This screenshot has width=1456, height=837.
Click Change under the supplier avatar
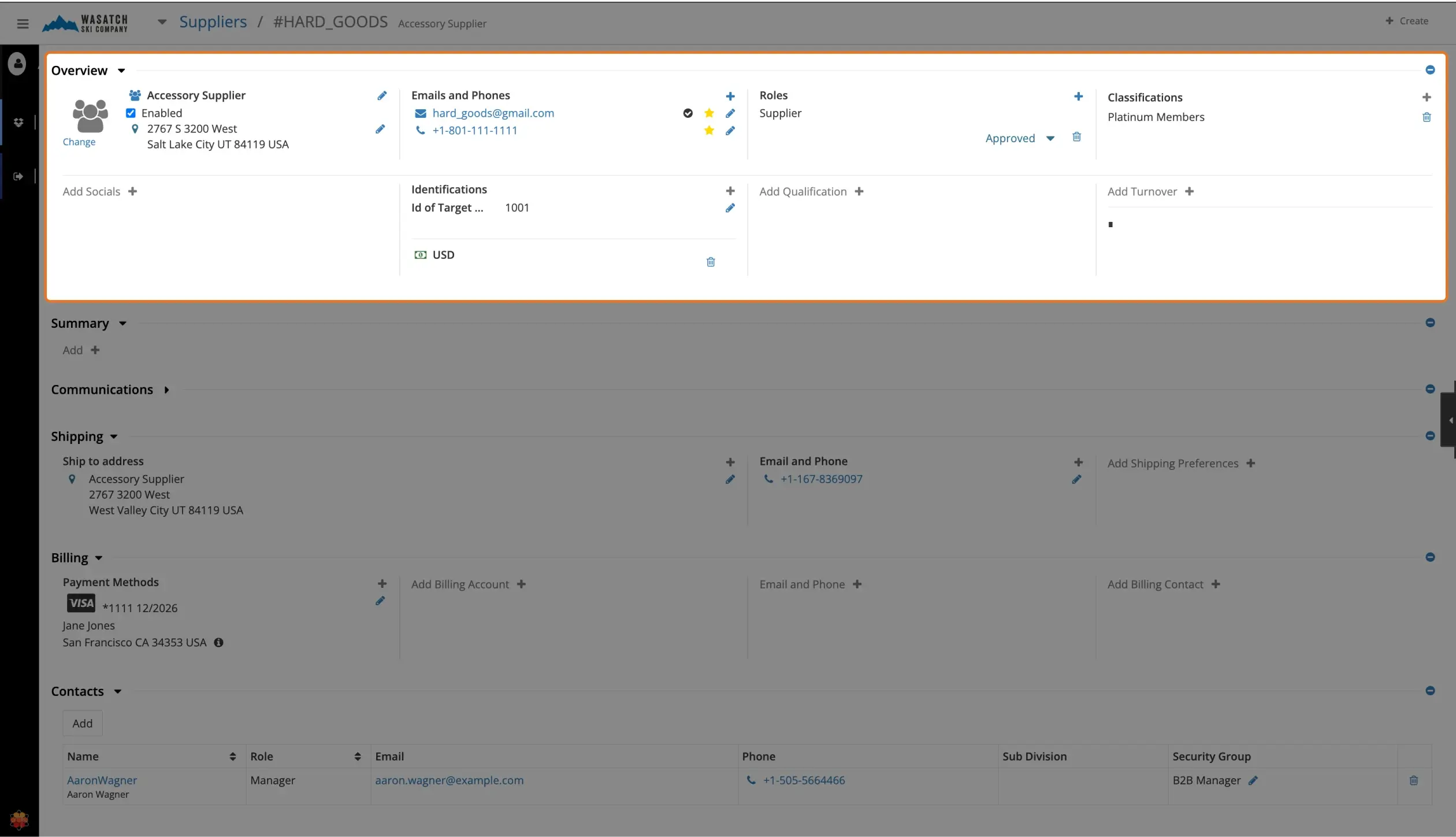pos(79,142)
